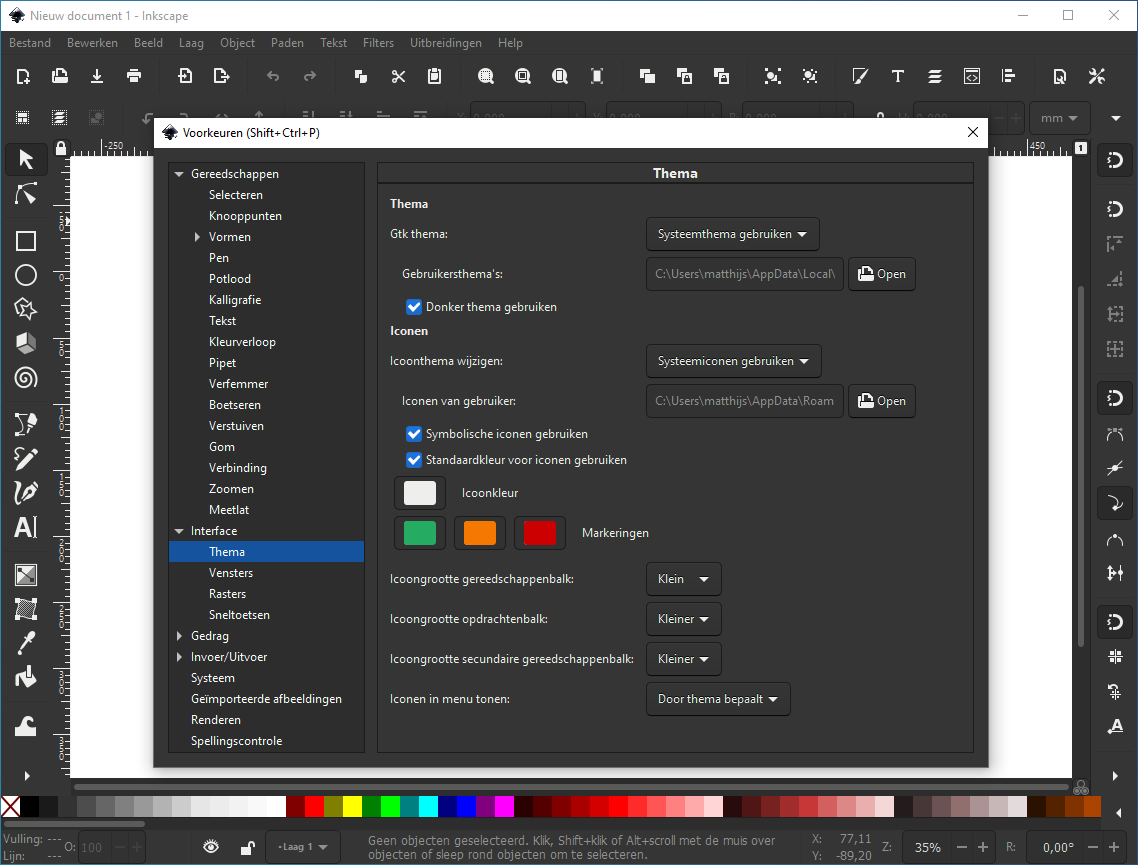The width and height of the screenshot is (1138, 865).
Task: Select Sneltoetsen in the preferences tree
Action: [239, 615]
